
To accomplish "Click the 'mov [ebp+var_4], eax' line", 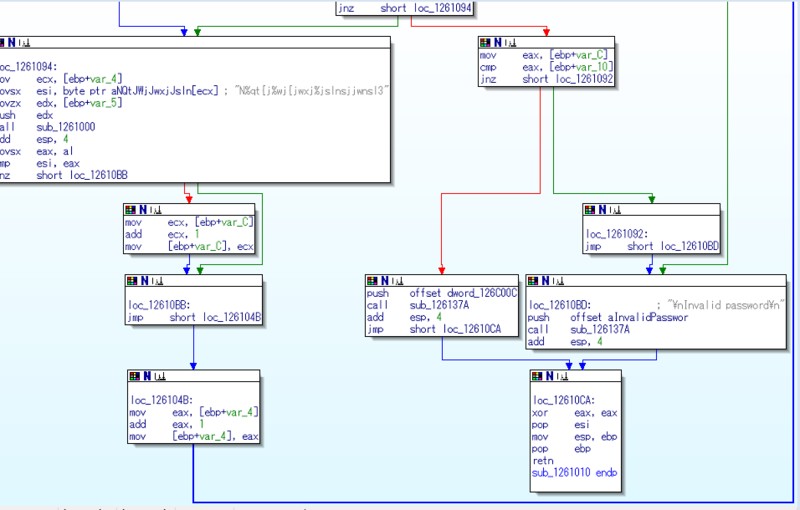I will pyautogui.click(x=194, y=437).
